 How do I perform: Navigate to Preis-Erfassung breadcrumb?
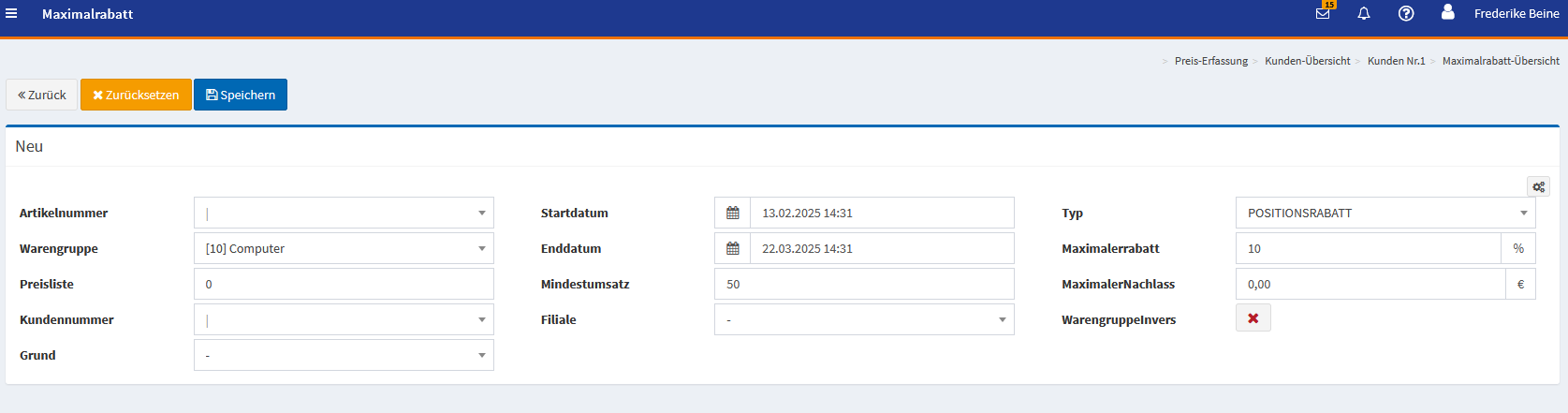tap(1210, 61)
